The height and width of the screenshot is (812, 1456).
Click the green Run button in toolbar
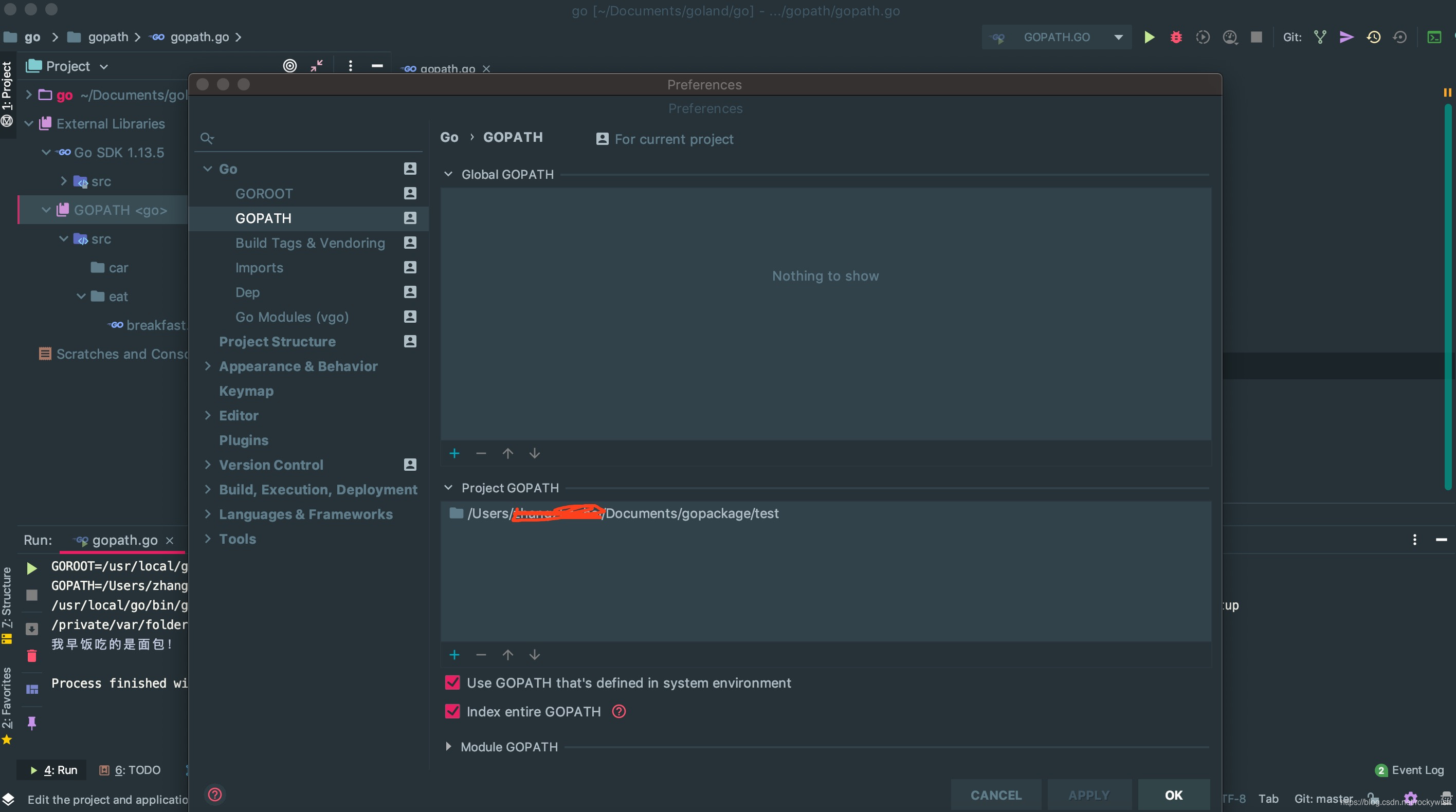pos(1149,38)
